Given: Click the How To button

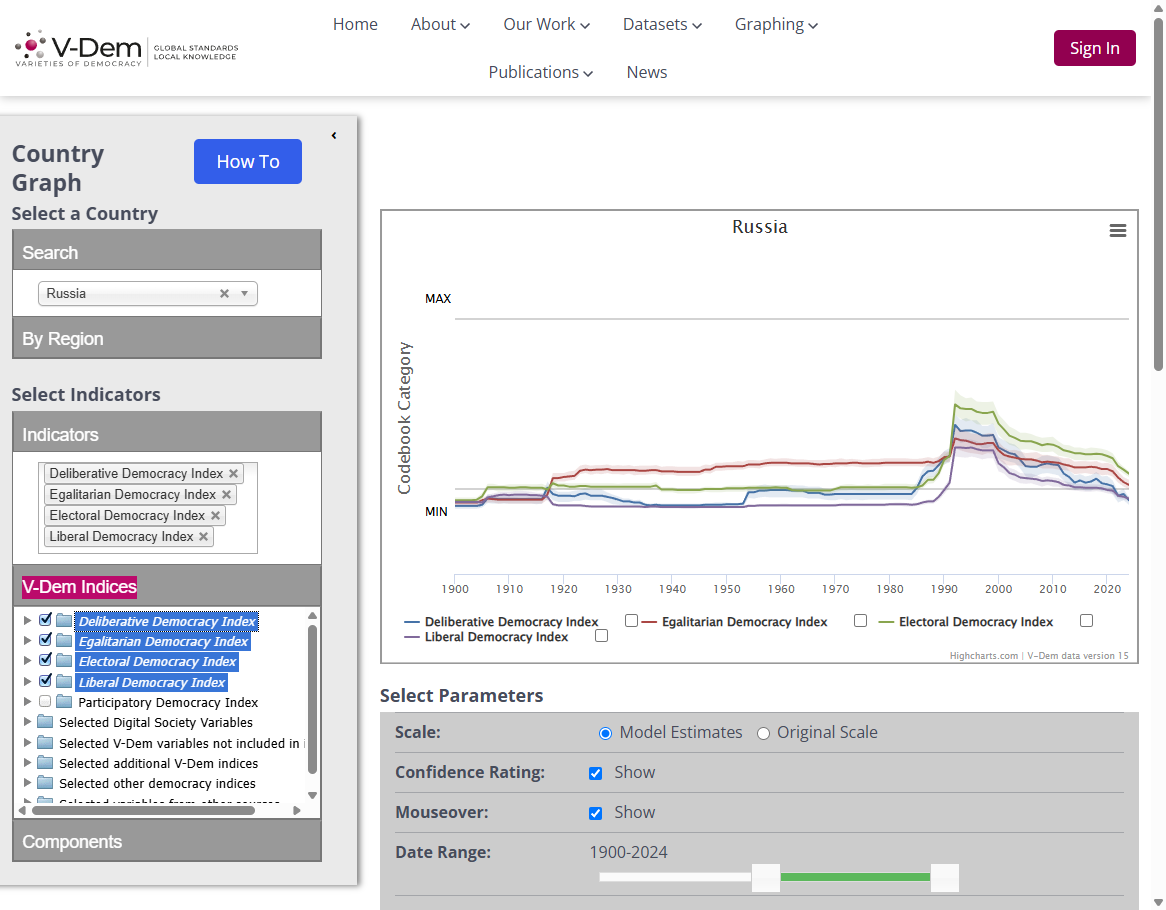Looking at the screenshot, I should [x=248, y=161].
